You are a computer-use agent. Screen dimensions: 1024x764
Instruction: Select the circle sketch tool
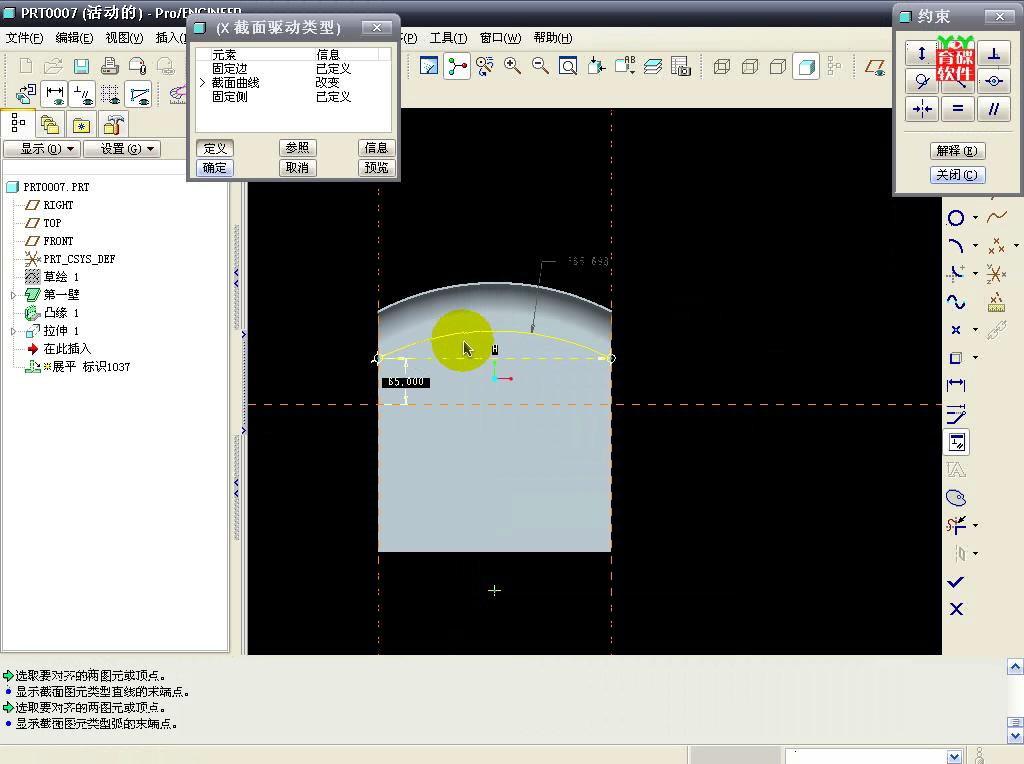(955, 218)
